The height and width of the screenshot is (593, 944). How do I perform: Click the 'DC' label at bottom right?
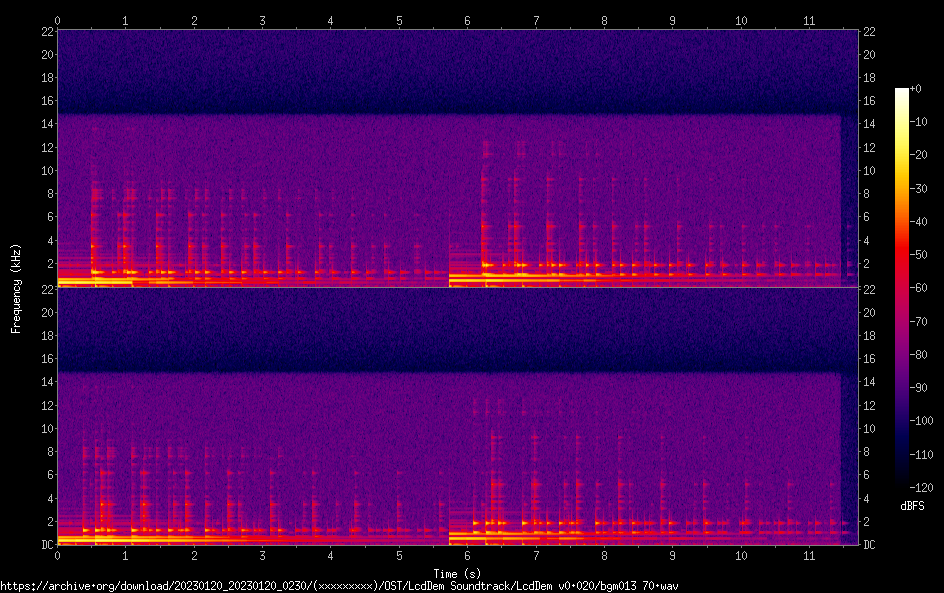tap(869, 545)
